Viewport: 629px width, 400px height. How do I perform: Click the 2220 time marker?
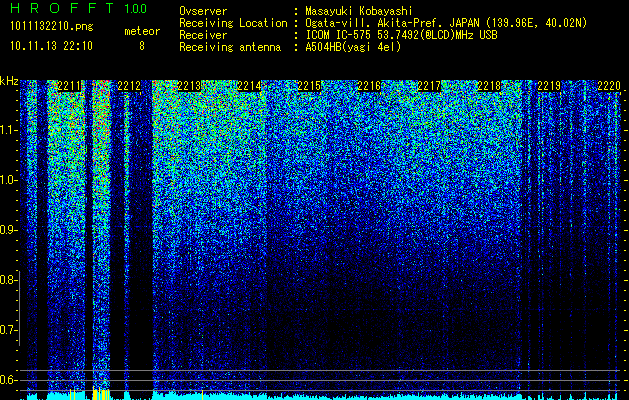click(609, 86)
